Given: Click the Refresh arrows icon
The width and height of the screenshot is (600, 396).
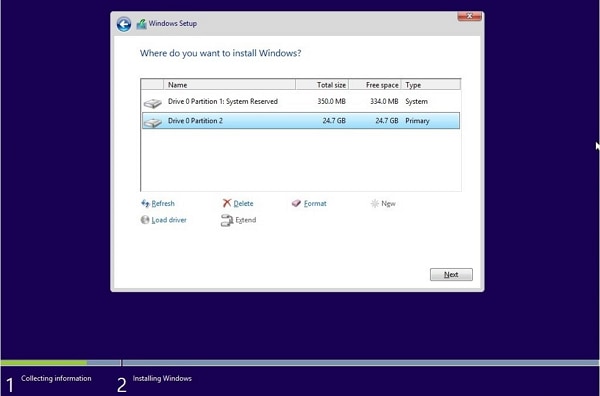Looking at the screenshot, I should pyautogui.click(x=145, y=203).
